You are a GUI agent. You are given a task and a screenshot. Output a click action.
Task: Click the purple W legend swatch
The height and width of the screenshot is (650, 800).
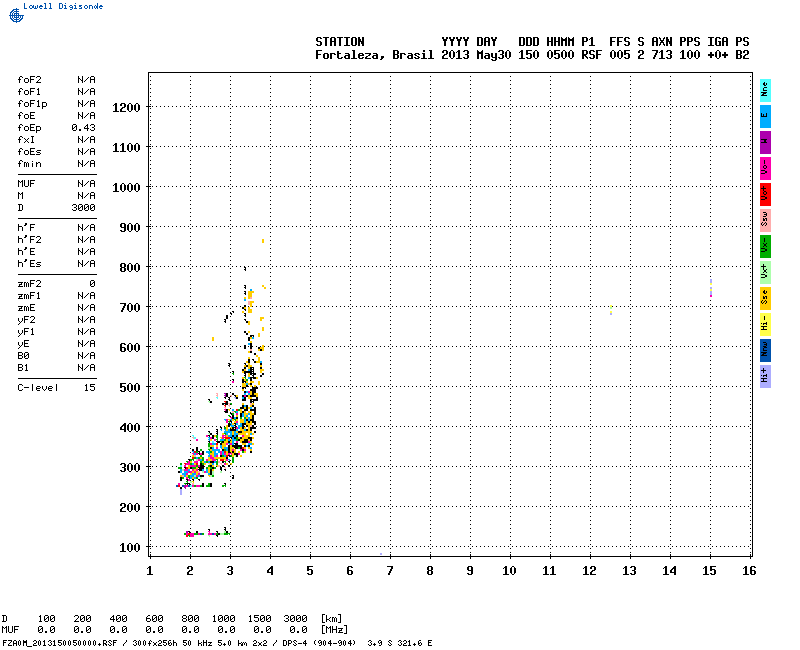[765, 141]
